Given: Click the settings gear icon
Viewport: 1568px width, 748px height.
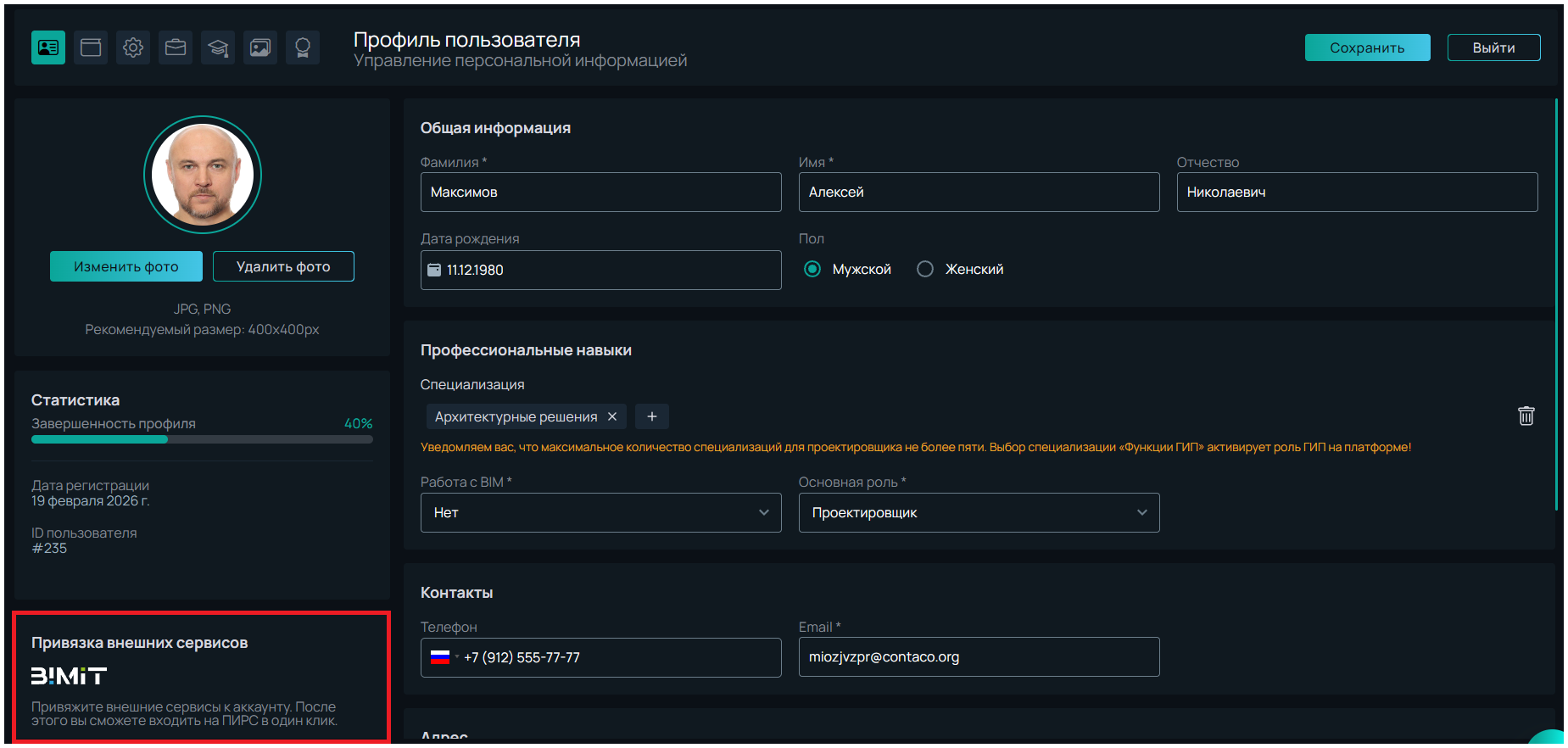Looking at the screenshot, I should [133, 47].
